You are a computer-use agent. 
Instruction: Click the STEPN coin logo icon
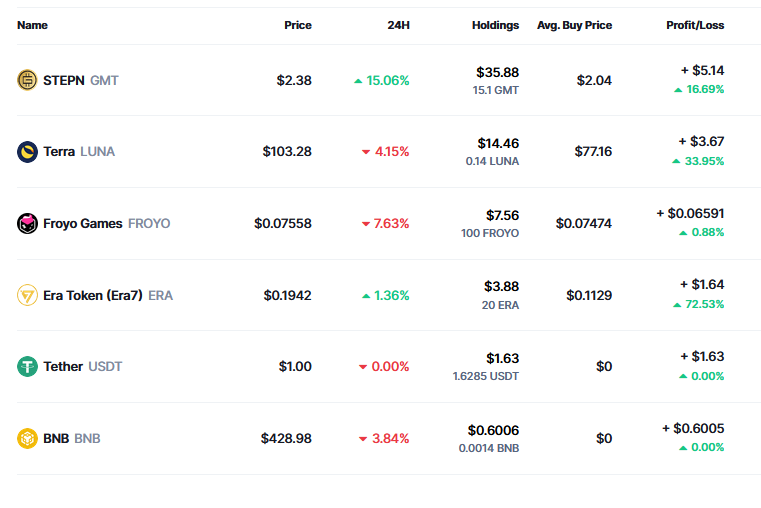tap(27, 80)
